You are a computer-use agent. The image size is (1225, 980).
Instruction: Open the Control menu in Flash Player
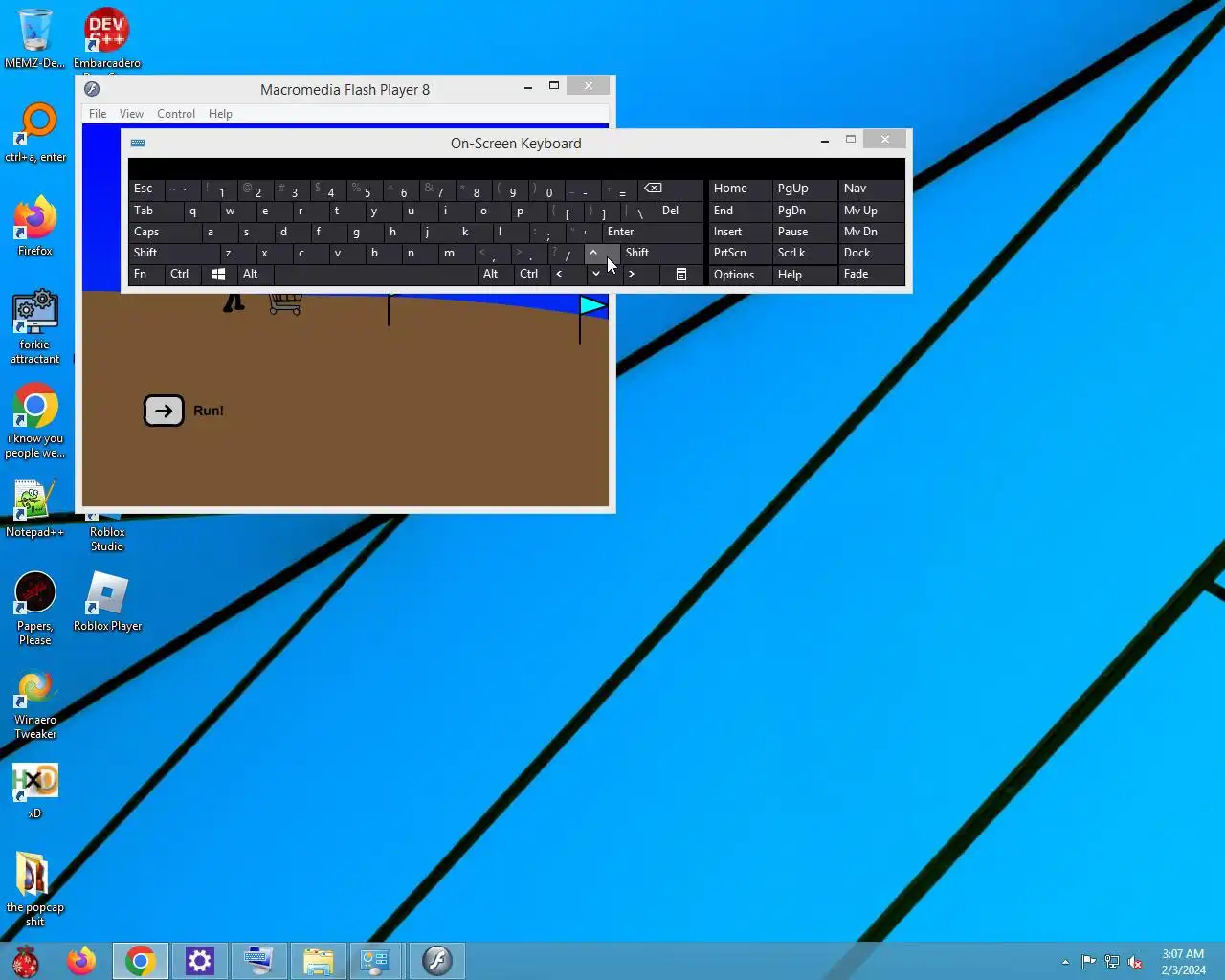click(176, 114)
